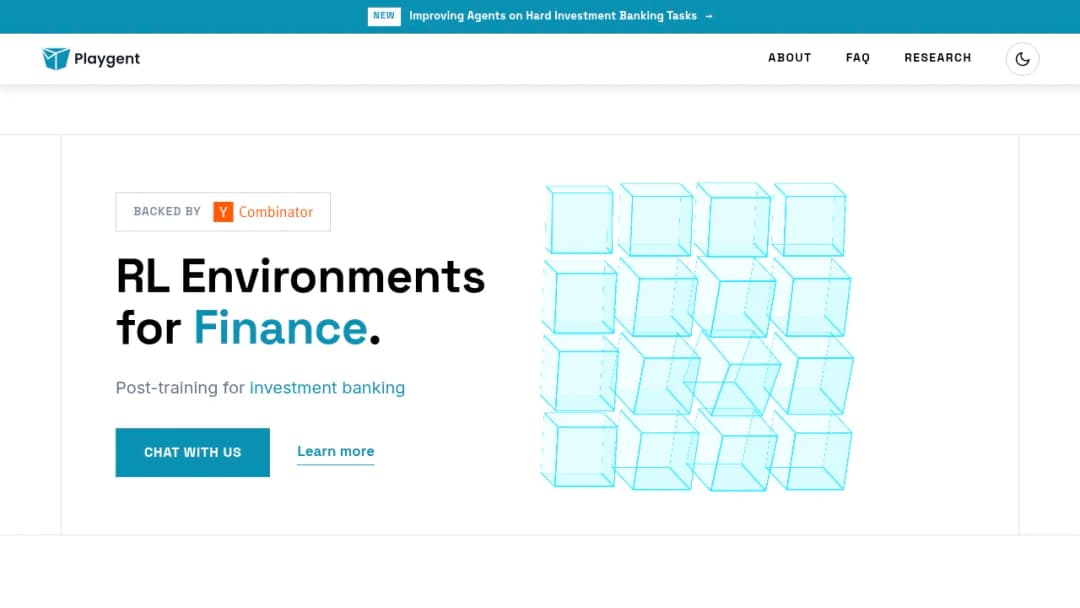Click the Chat With Us button
This screenshot has height=608, width=1080.
(x=193, y=452)
